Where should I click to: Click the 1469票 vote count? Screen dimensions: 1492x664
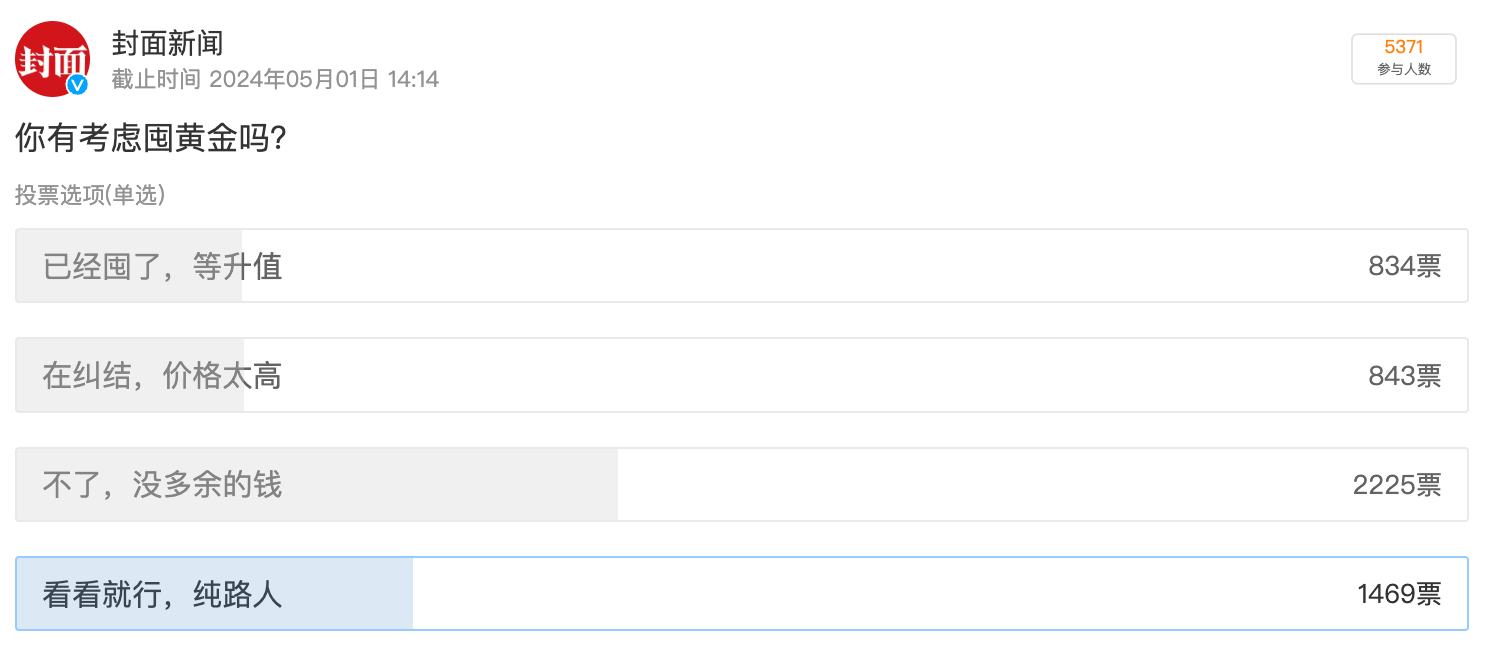1398,594
